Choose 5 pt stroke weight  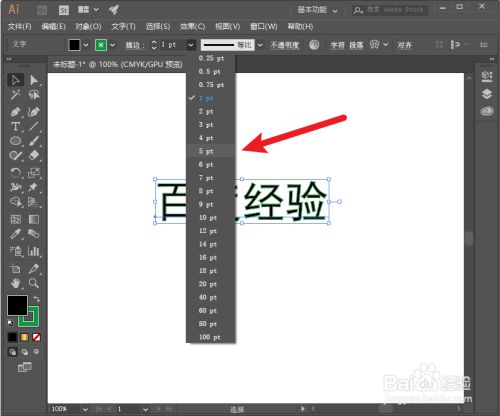pyautogui.click(x=211, y=151)
